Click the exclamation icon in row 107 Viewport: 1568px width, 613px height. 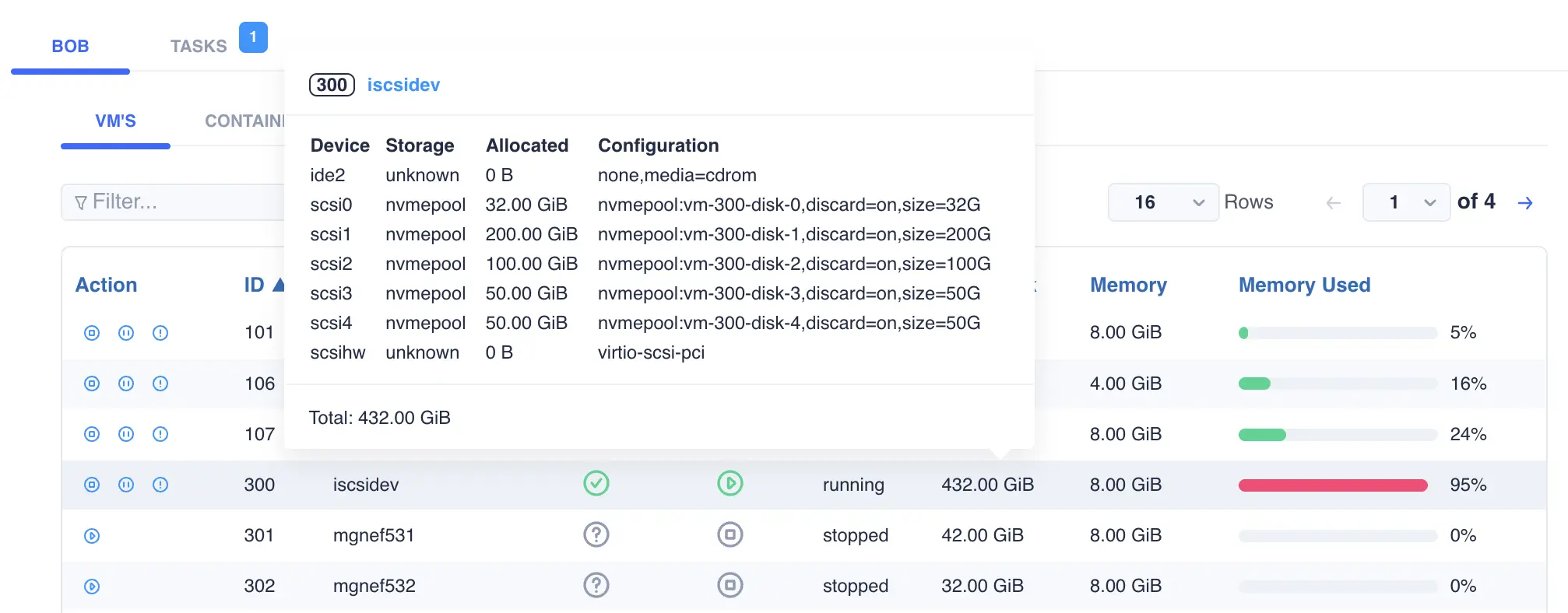[x=160, y=434]
